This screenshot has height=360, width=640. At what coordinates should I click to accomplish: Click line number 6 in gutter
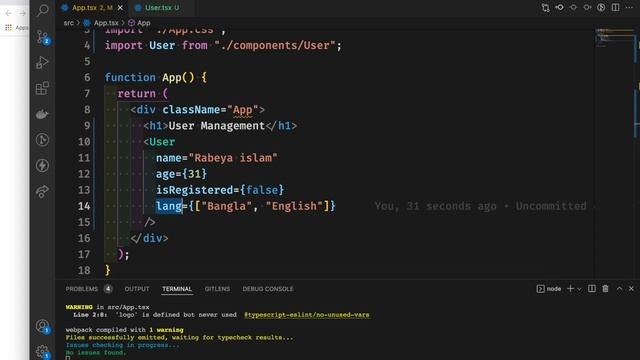coord(87,78)
